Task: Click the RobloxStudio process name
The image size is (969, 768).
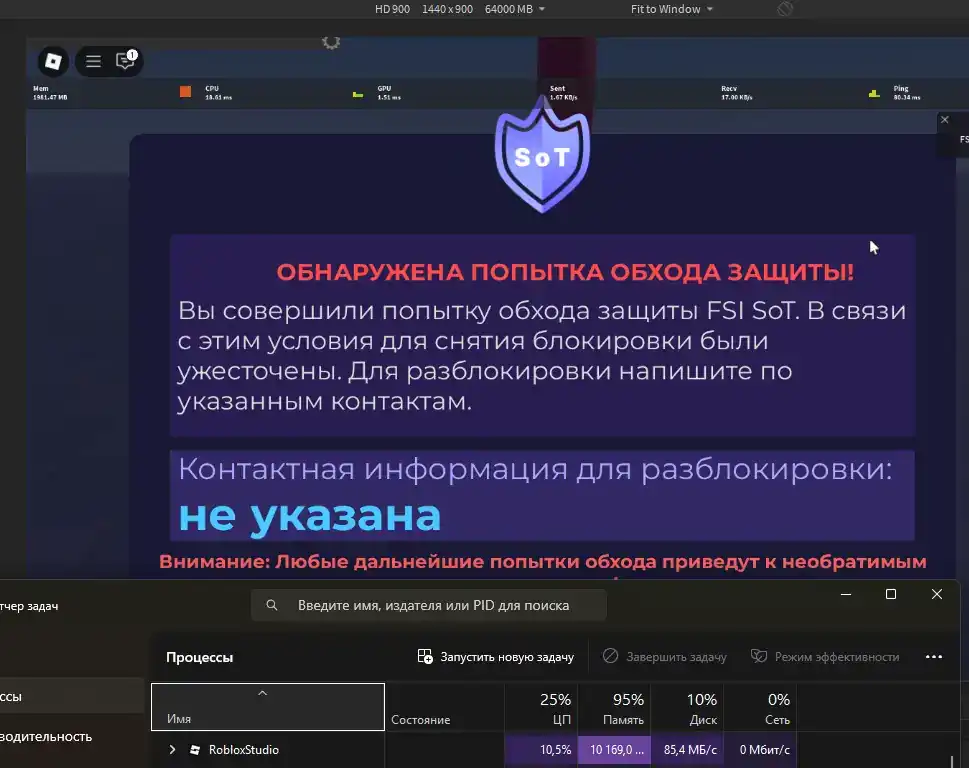Action: tap(243, 749)
